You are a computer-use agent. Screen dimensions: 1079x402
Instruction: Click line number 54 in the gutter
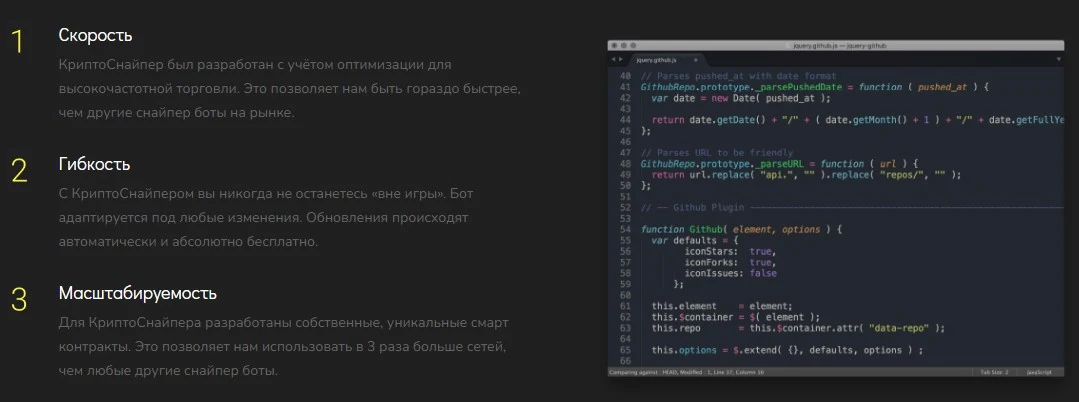coord(625,229)
